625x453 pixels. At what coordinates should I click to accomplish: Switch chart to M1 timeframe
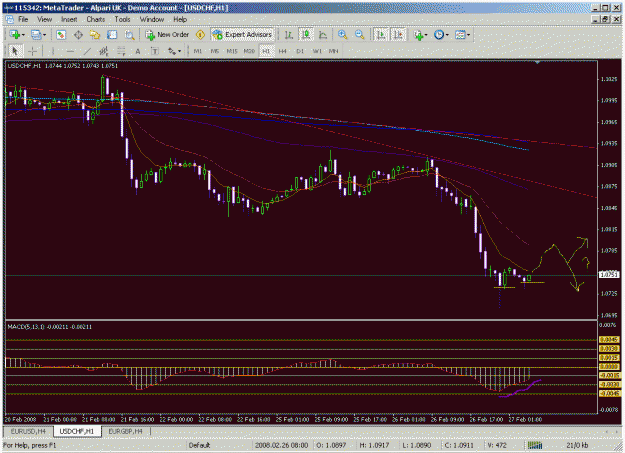(198, 51)
